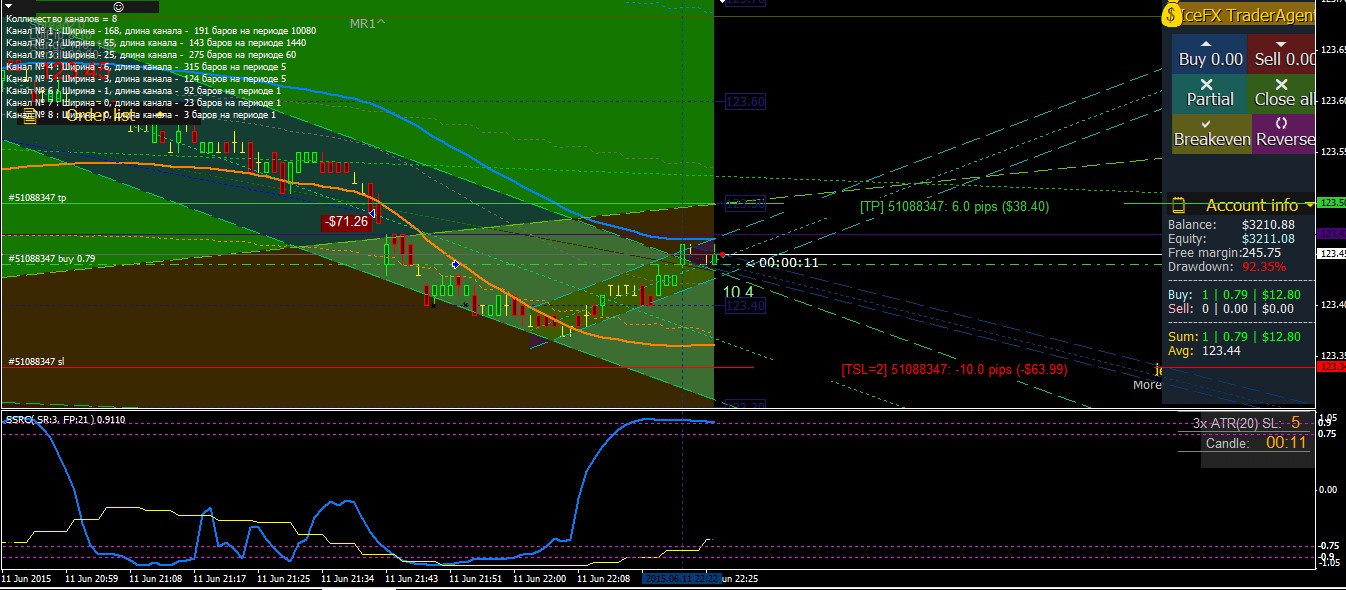This screenshot has height=590, width=1346.
Task: Click the Drawdown 92.35% value
Action: pyautogui.click(x=1264, y=267)
